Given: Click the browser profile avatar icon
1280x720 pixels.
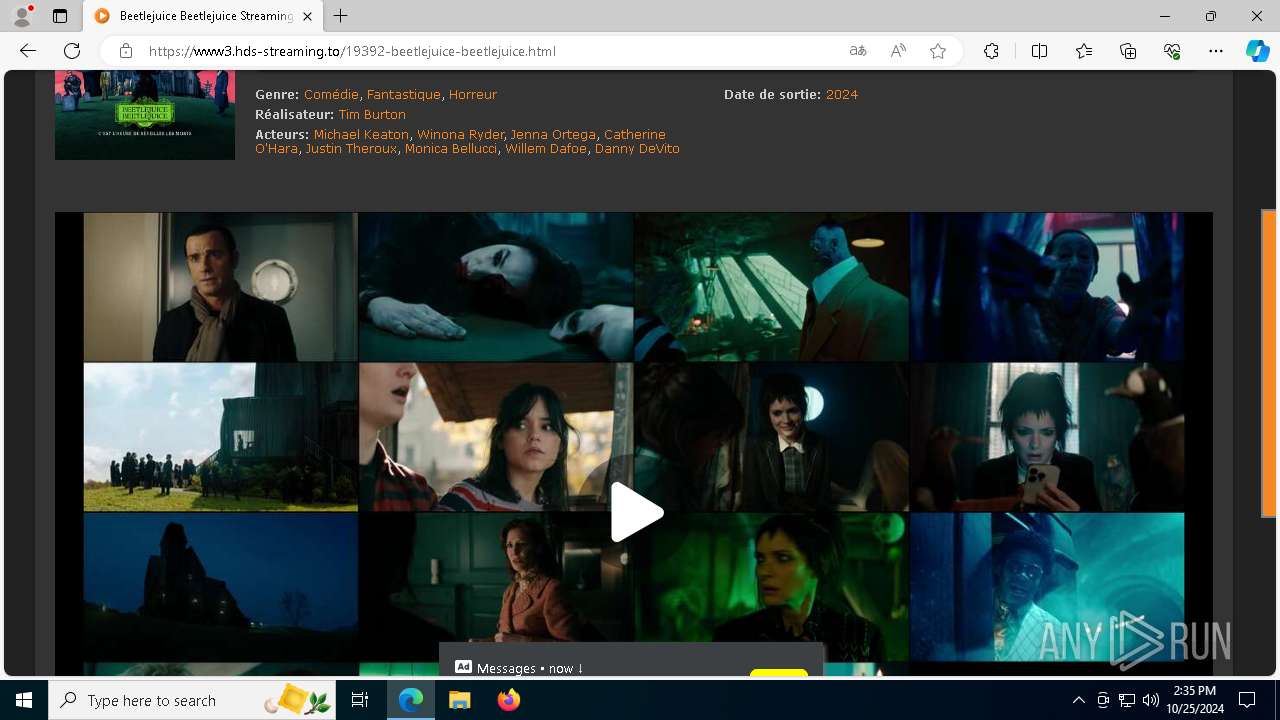Looking at the screenshot, I should coord(21,16).
